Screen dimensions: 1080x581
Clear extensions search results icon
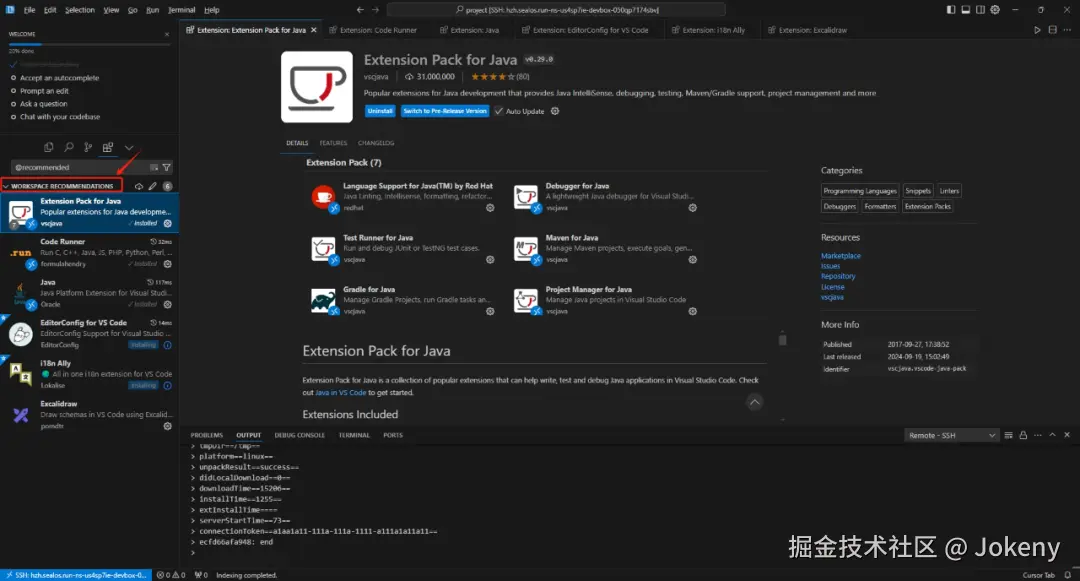click(154, 167)
